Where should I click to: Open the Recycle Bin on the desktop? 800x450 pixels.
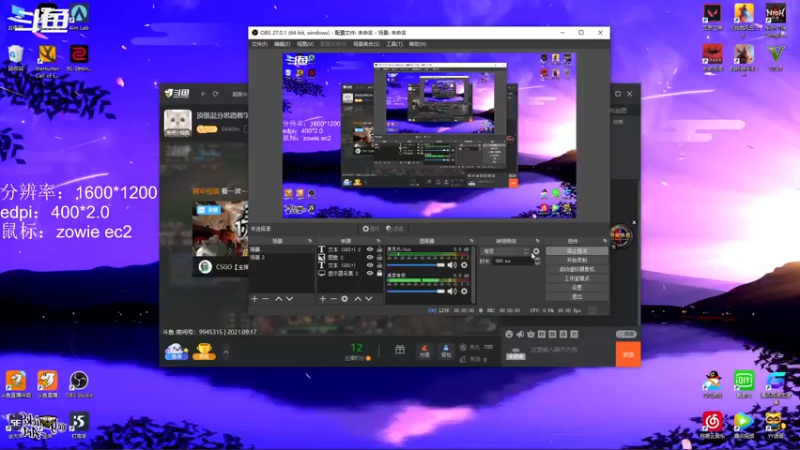16,58
